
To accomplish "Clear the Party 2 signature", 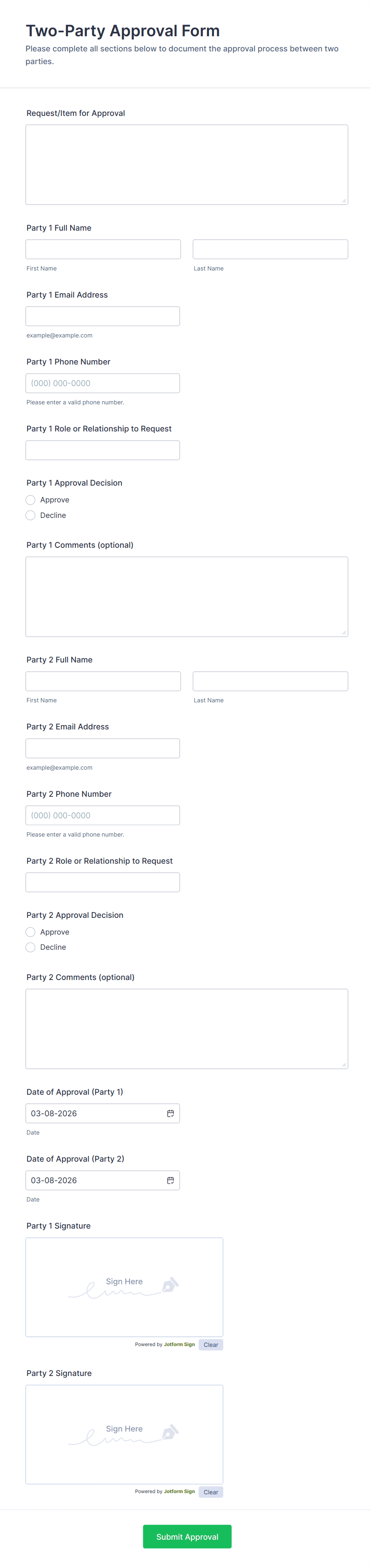I will point(210,1492).
